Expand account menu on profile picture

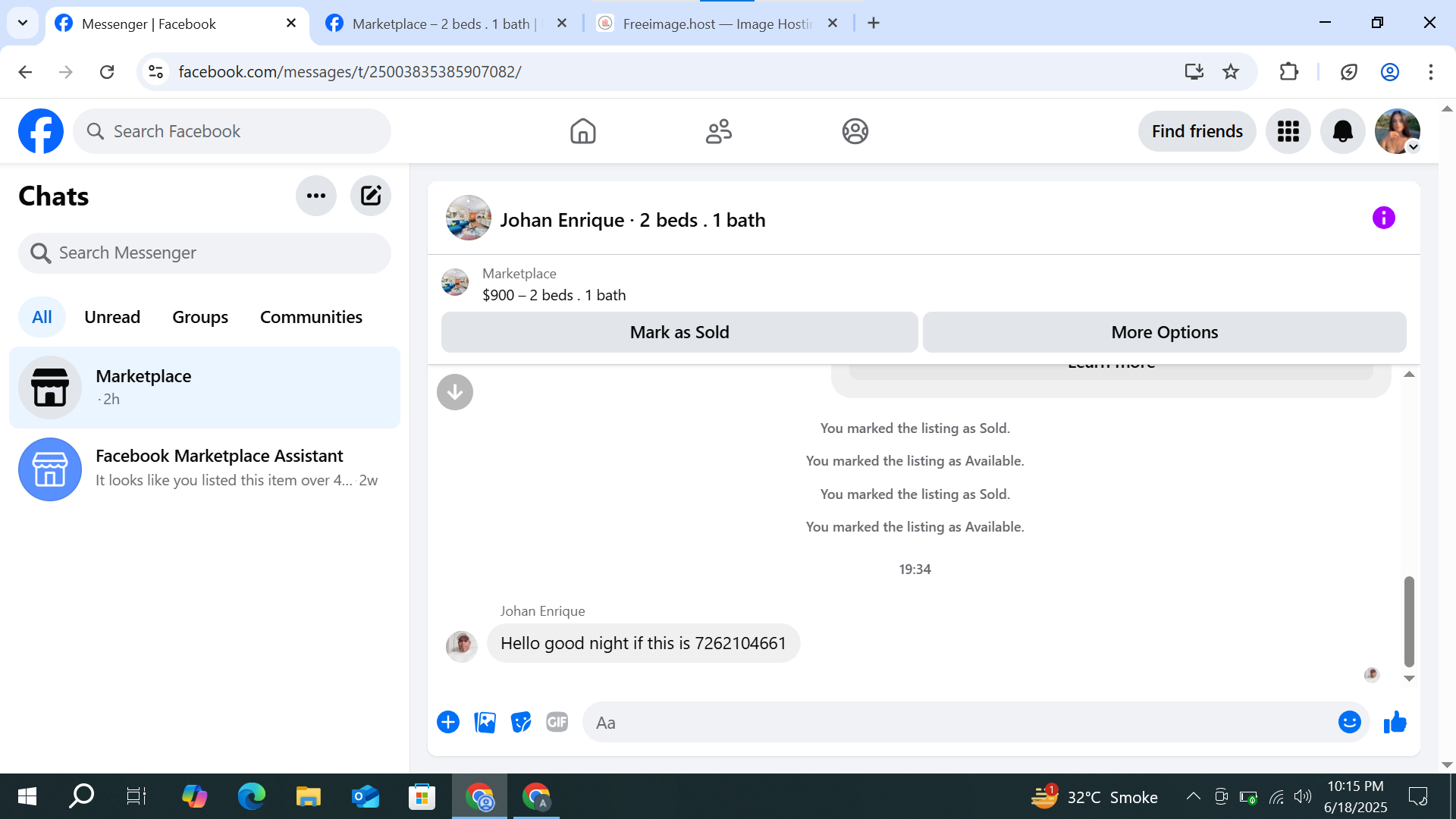tap(1413, 147)
